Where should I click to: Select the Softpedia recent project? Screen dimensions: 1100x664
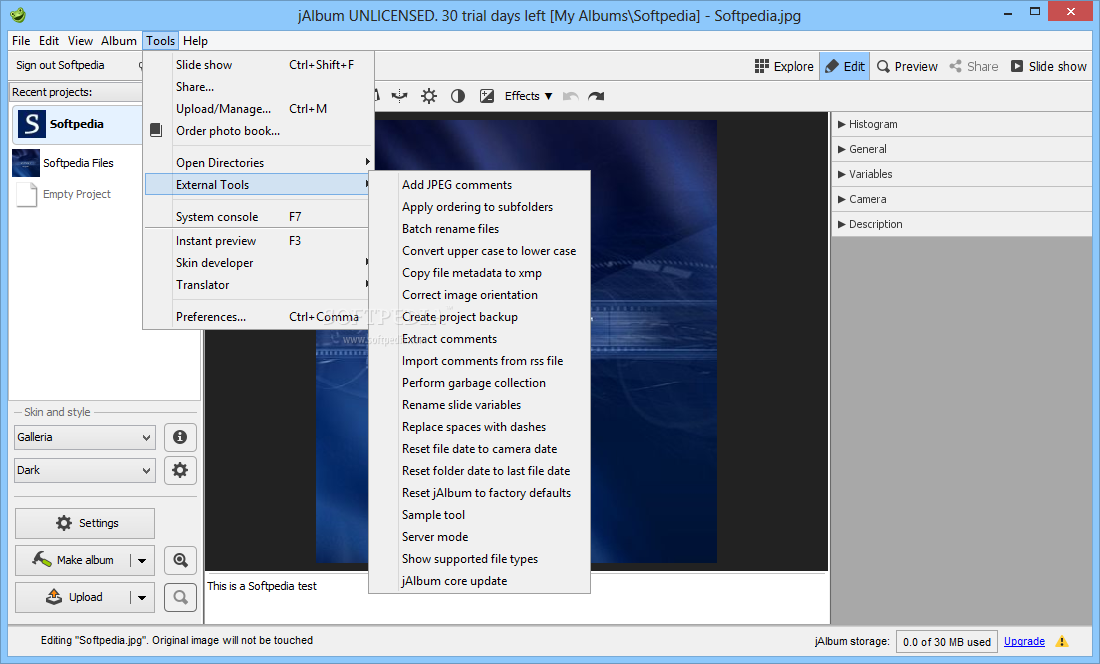[77, 124]
